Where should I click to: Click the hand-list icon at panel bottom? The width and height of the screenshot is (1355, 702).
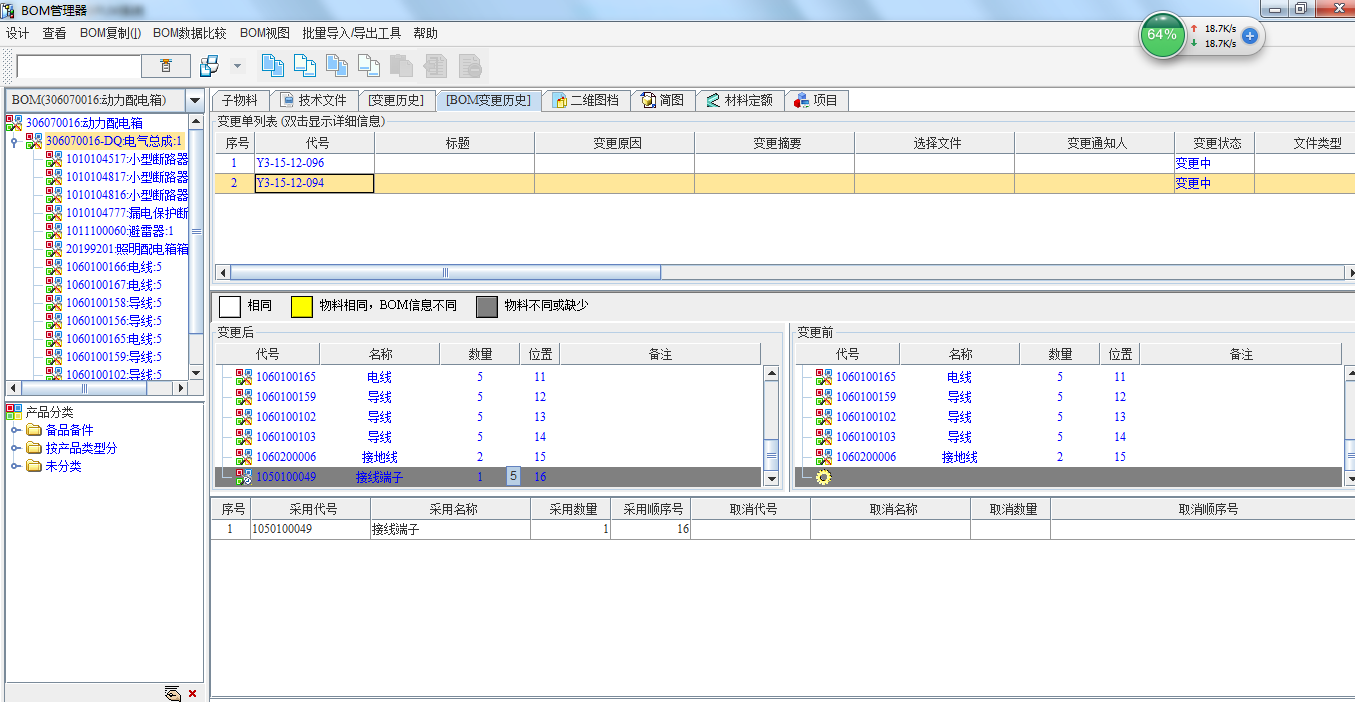point(173,693)
